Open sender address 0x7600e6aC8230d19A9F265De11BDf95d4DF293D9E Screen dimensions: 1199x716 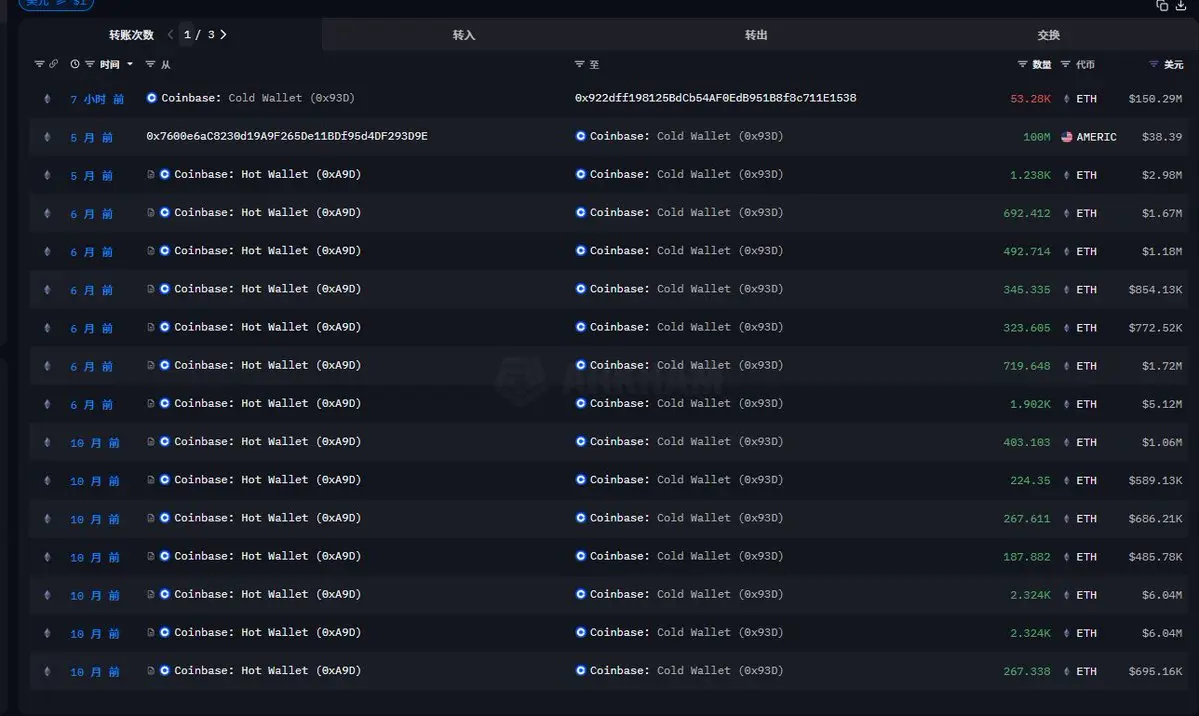[287, 136]
